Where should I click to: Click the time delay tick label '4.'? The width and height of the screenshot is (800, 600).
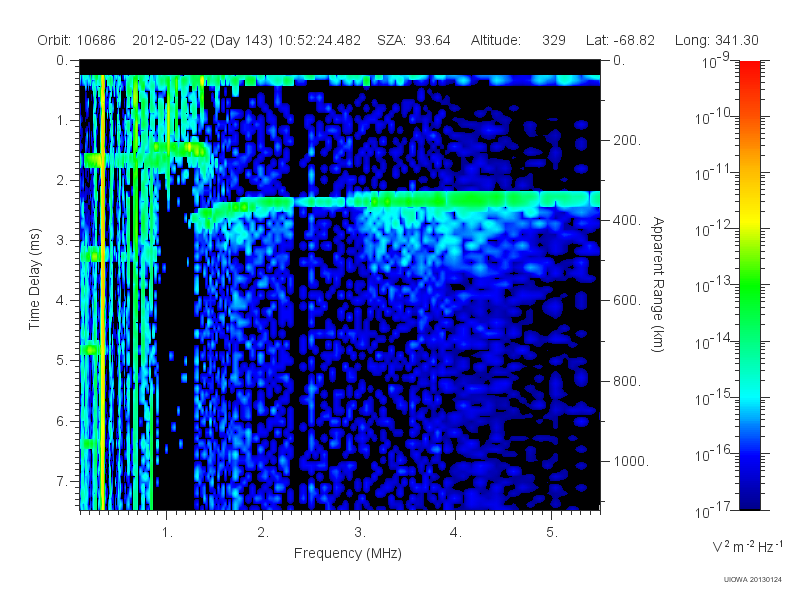[x=62, y=301]
